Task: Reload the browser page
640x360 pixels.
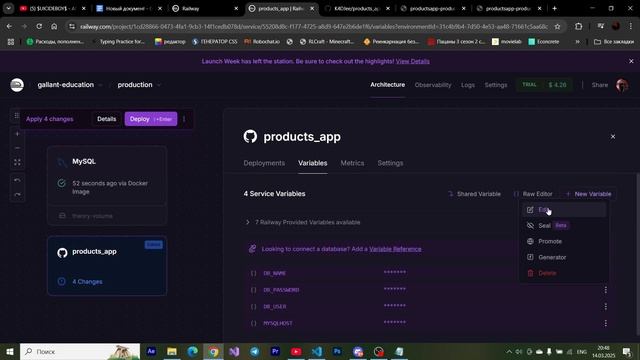Action: pyautogui.click(x=39, y=26)
